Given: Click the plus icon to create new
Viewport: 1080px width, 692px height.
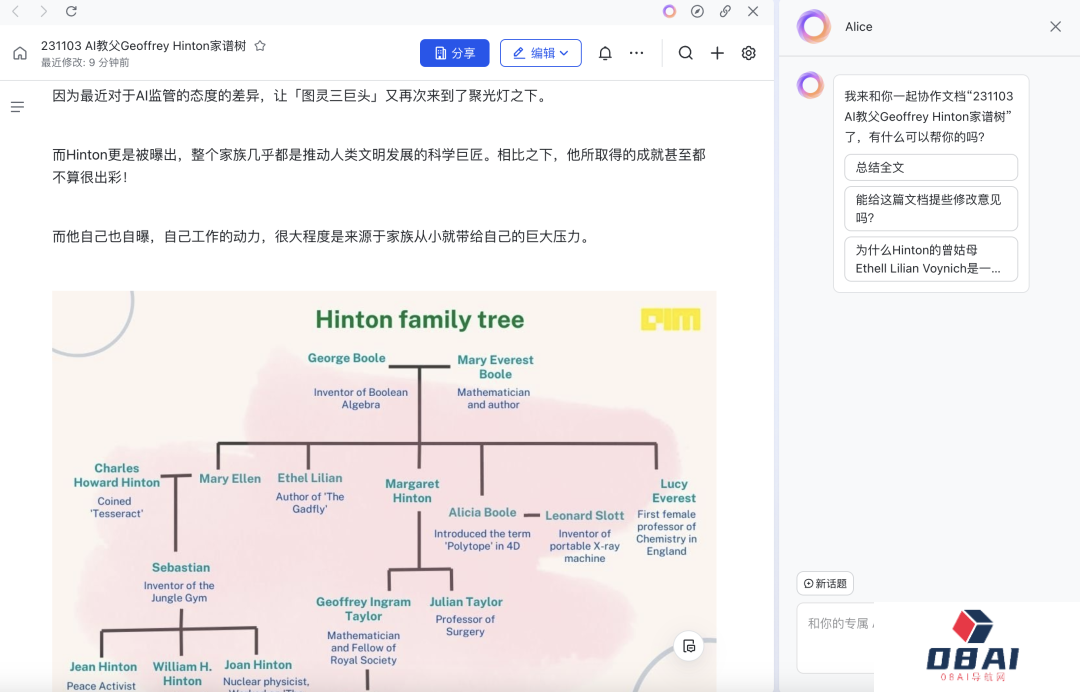Looking at the screenshot, I should (717, 53).
